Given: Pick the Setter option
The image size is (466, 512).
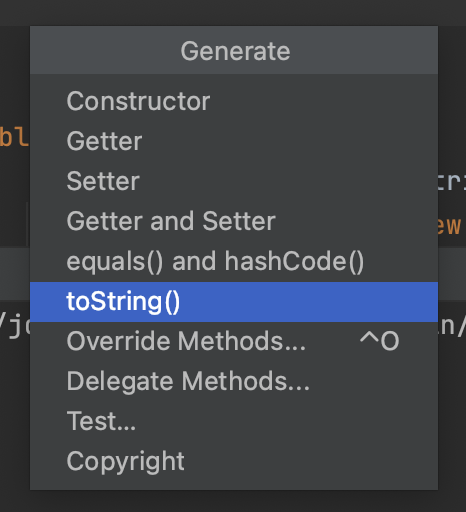Looking at the screenshot, I should (x=234, y=181).
